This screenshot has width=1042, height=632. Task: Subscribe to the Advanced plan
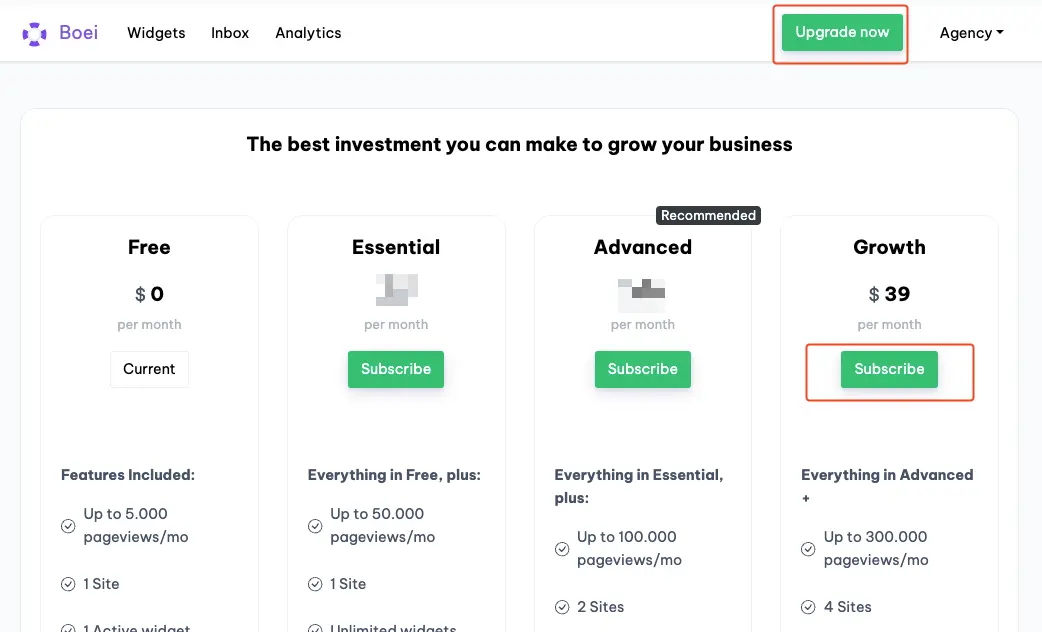[643, 369]
